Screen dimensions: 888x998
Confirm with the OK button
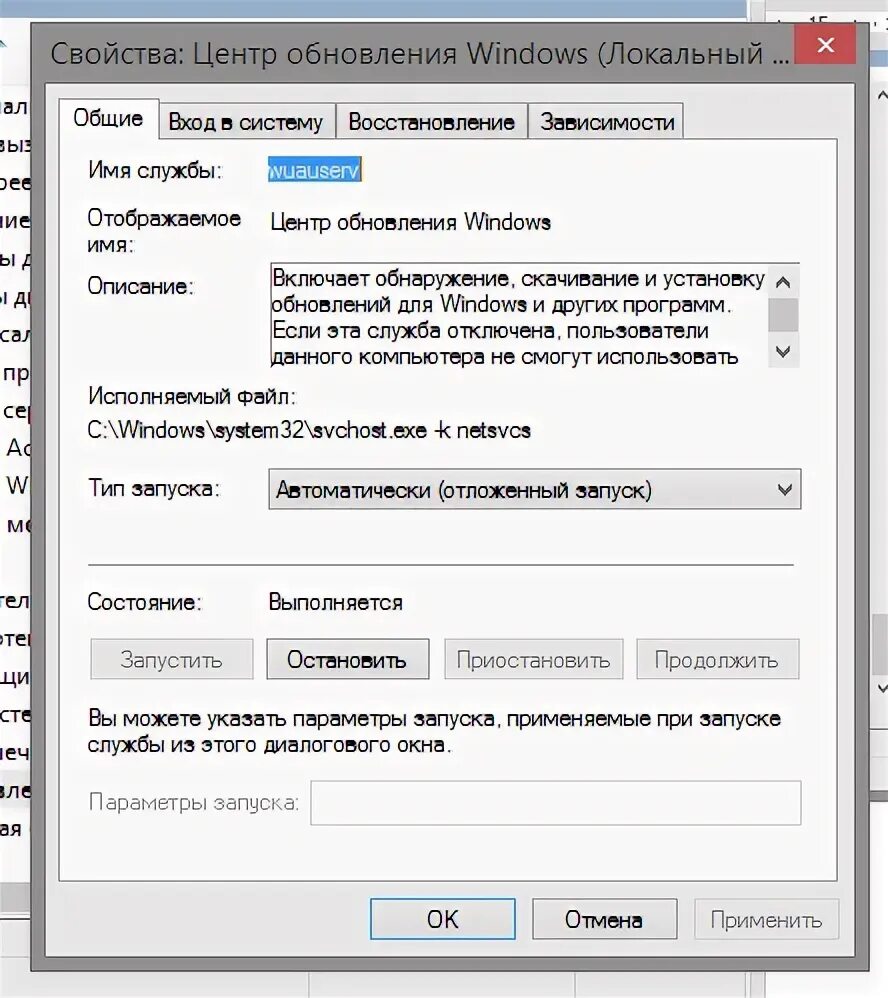[x=442, y=919]
